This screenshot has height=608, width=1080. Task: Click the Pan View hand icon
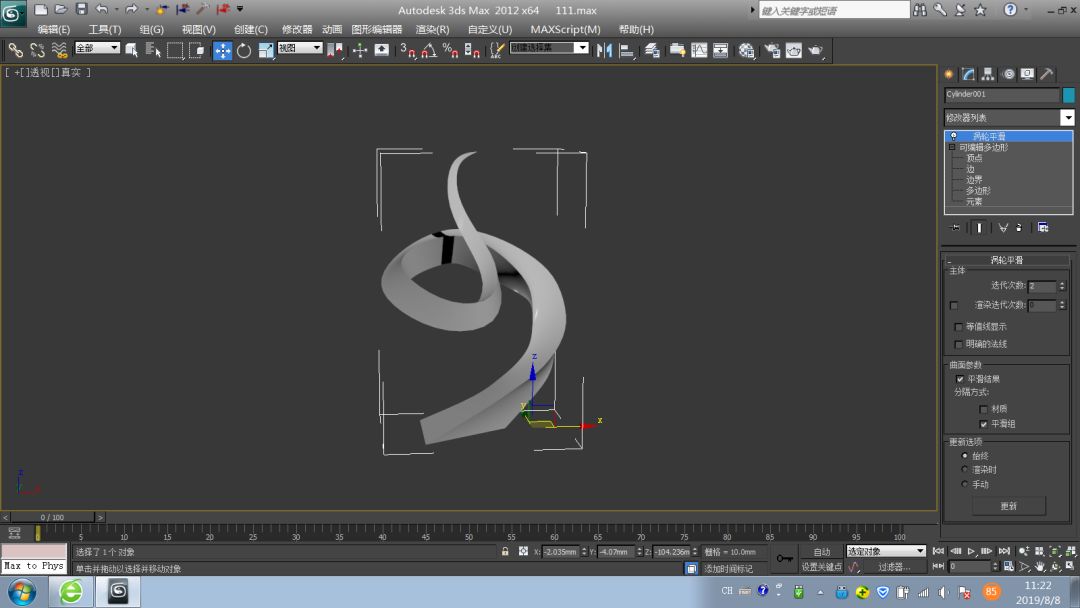(1039, 566)
